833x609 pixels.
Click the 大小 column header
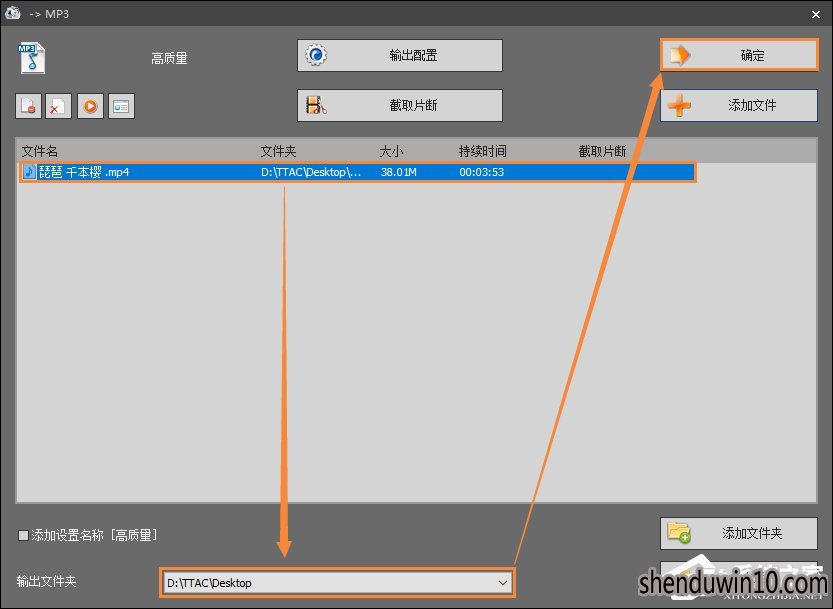391,151
